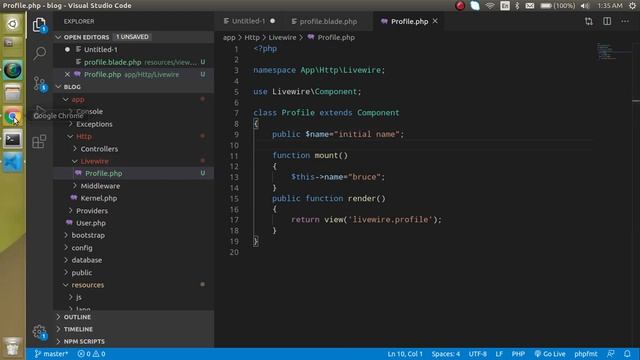
Task: Close Profile.php in Open Editors list
Action: [67, 74]
